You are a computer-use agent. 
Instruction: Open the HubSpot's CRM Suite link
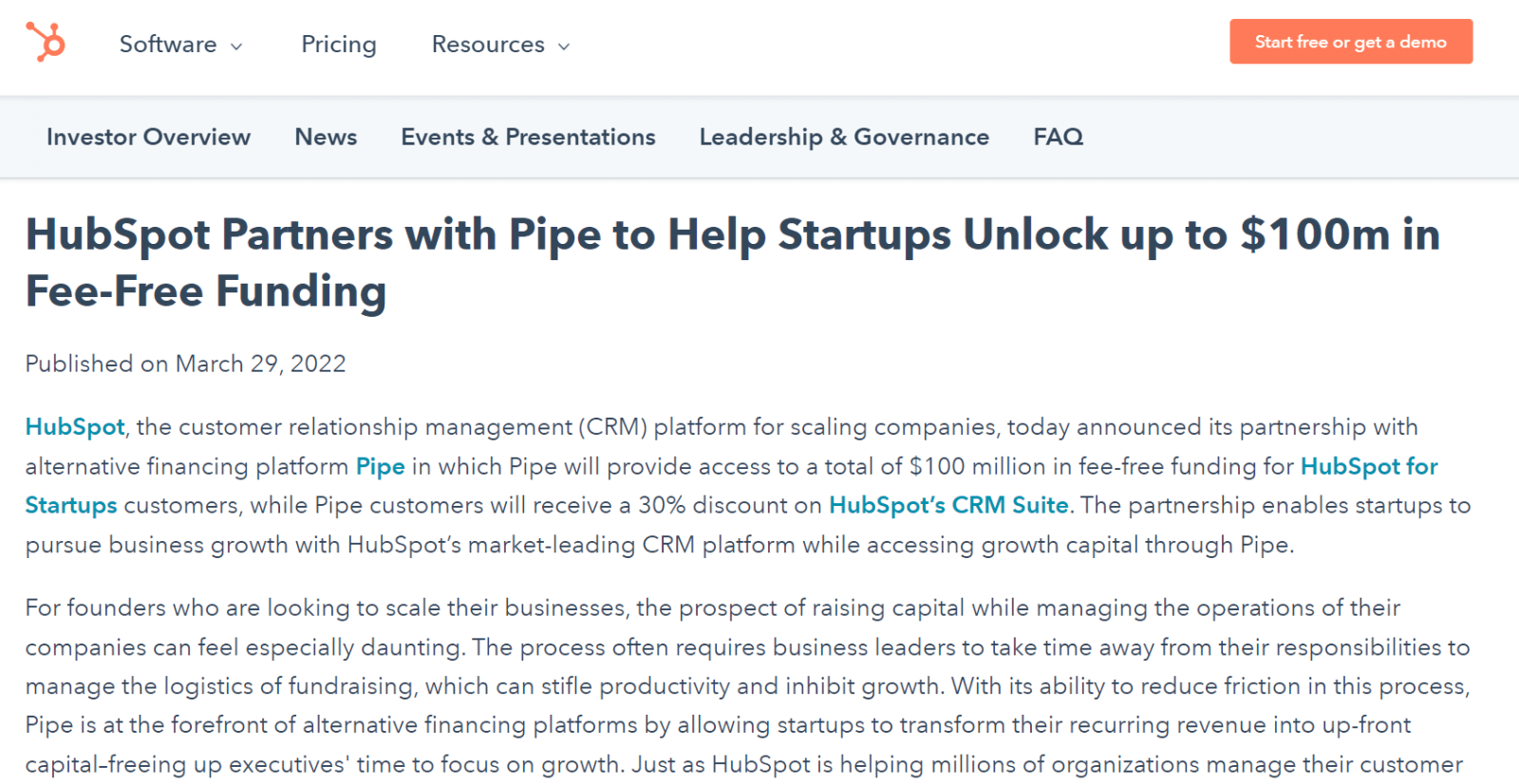tap(948, 506)
